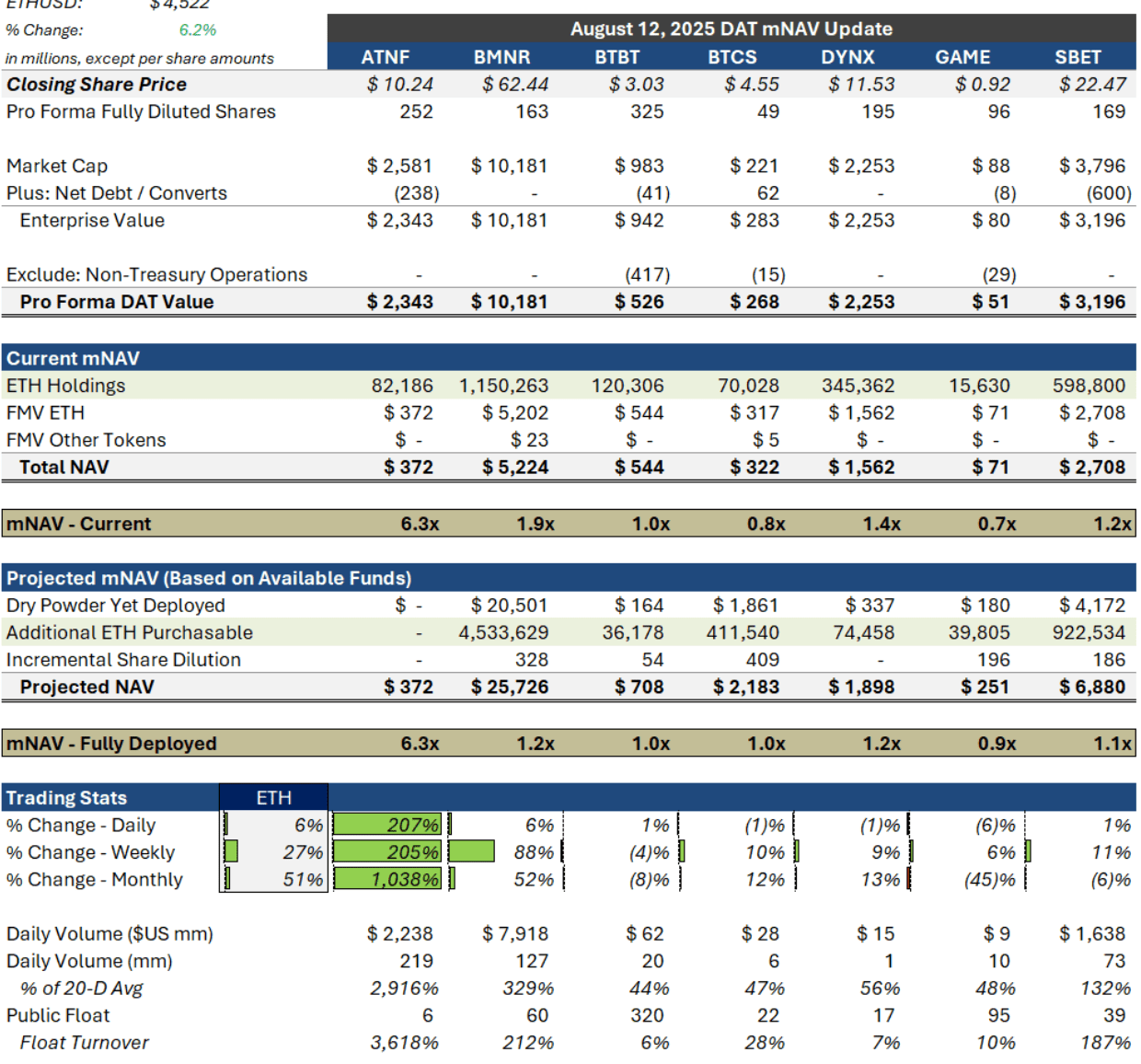Select the SBET column header
Image resolution: width=1141 pixels, height=1064 pixels.
click(1078, 57)
